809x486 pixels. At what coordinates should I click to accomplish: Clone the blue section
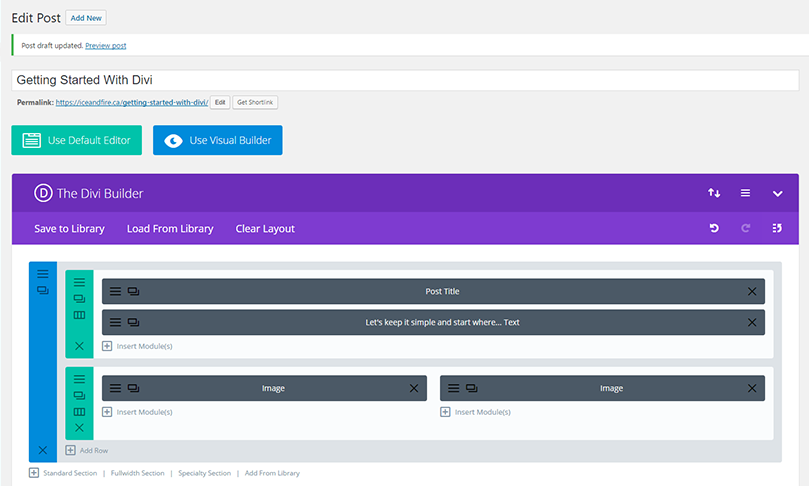(43, 290)
